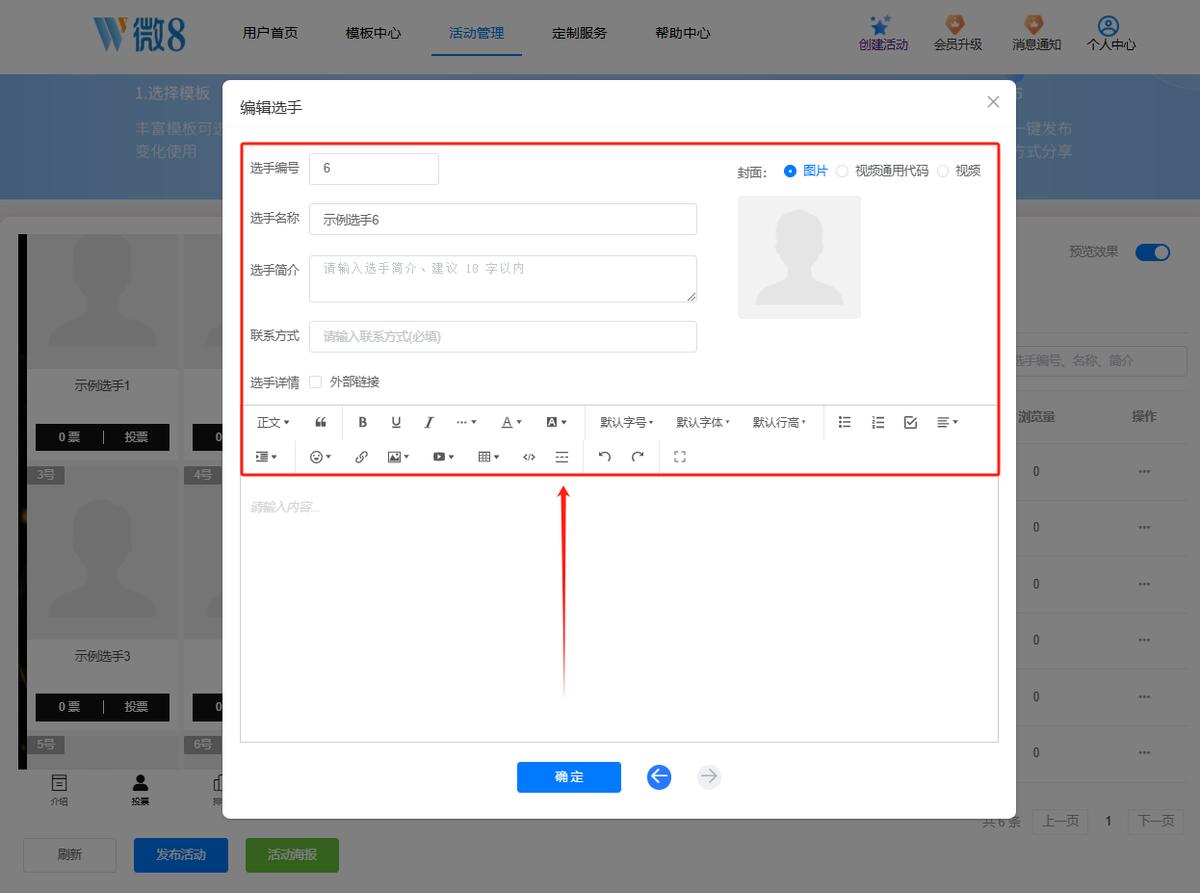This screenshot has height=893, width=1200.
Task: Select 视频通用代码 as the cover type
Action: tap(883, 171)
